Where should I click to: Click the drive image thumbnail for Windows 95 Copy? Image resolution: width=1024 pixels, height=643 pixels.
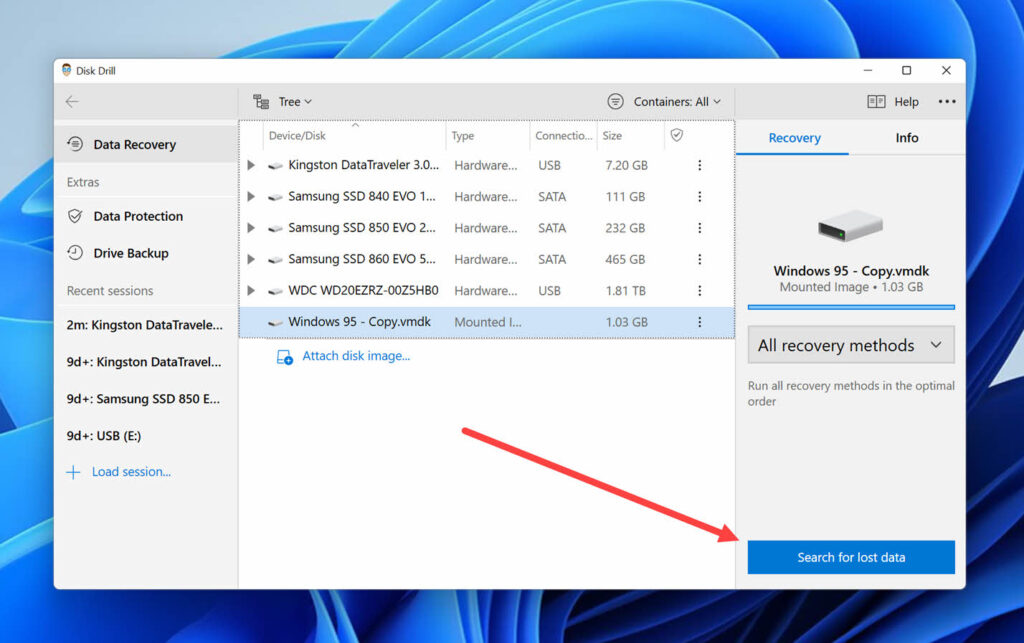[x=849, y=228]
